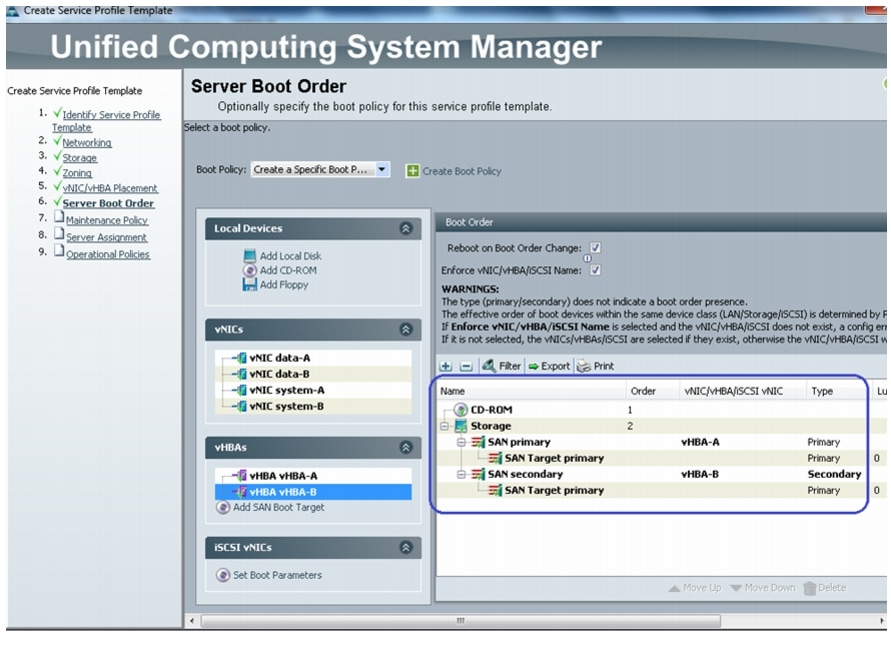Collapse the SAN secondary tree node
The width and height of the screenshot is (891, 662).
(461, 474)
